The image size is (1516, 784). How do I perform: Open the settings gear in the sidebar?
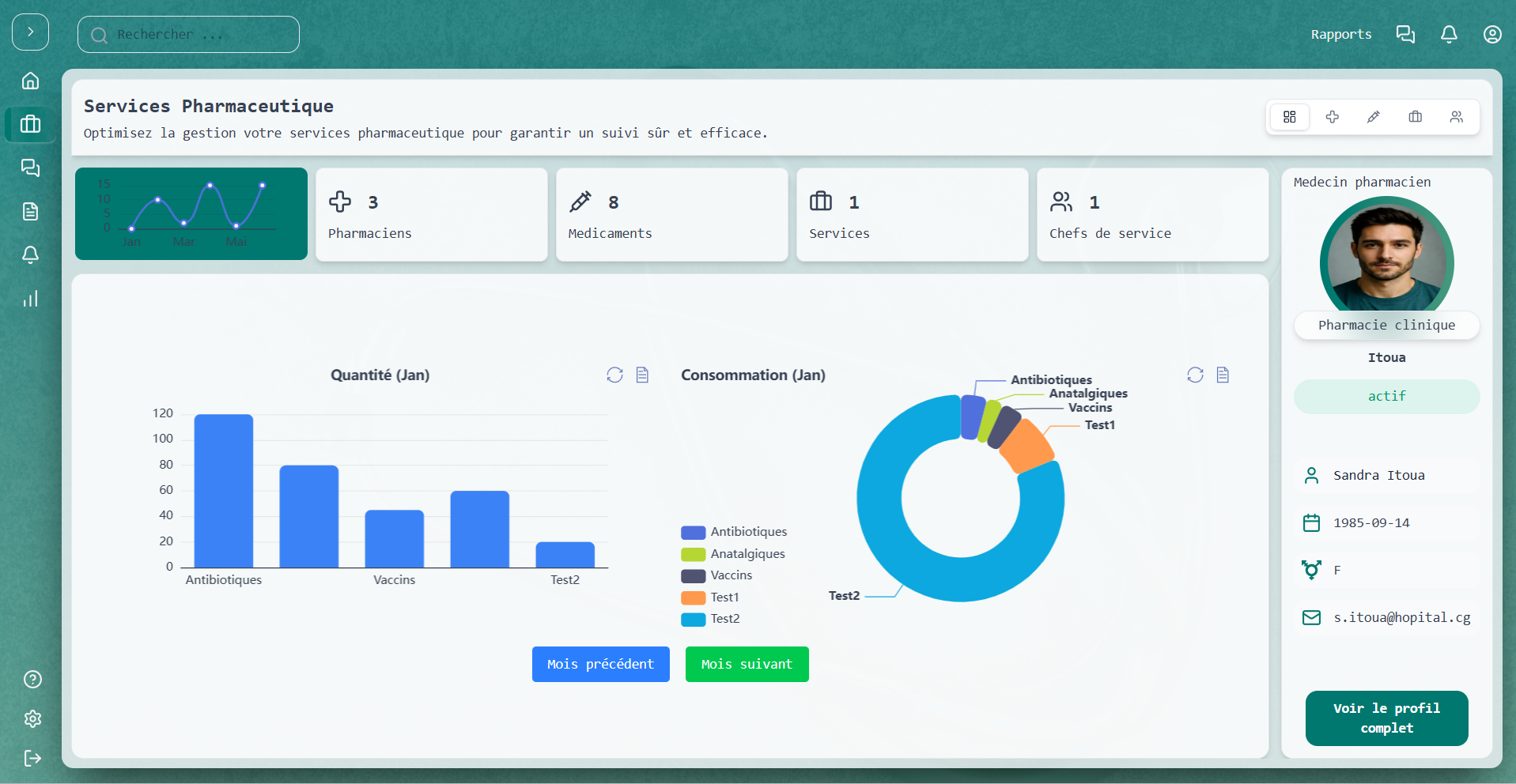(32, 719)
